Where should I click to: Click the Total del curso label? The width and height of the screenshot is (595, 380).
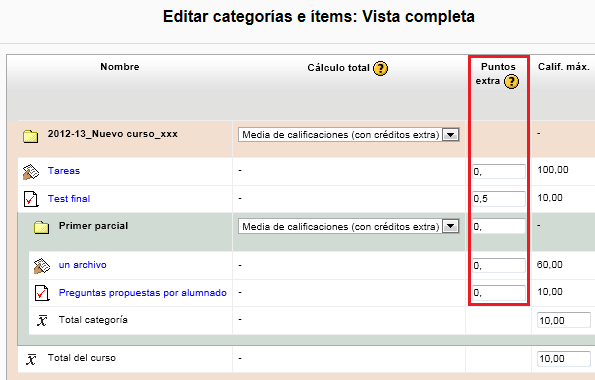pos(82,358)
